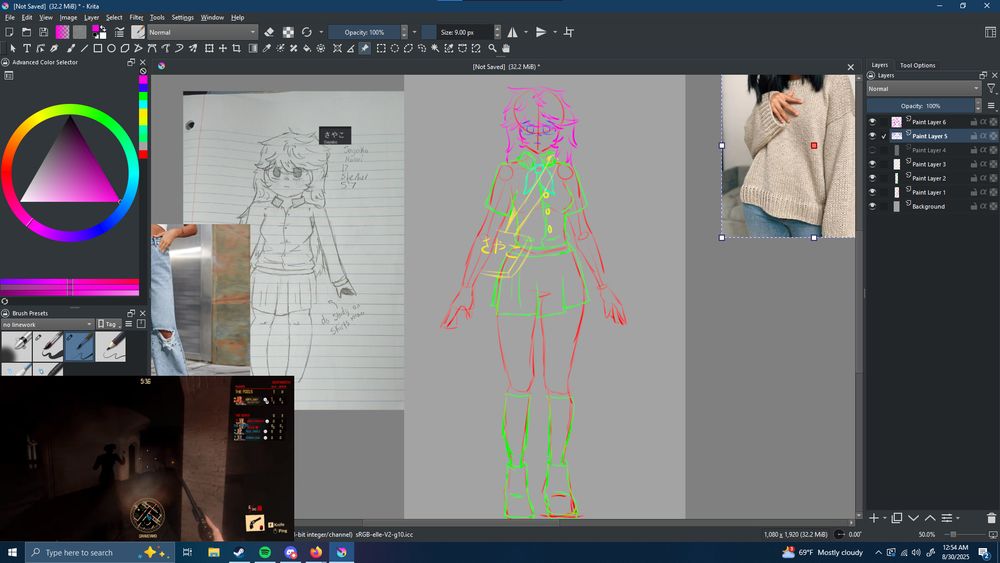
Task: Toggle lock on Paint Layer 6
Action: click(x=974, y=122)
